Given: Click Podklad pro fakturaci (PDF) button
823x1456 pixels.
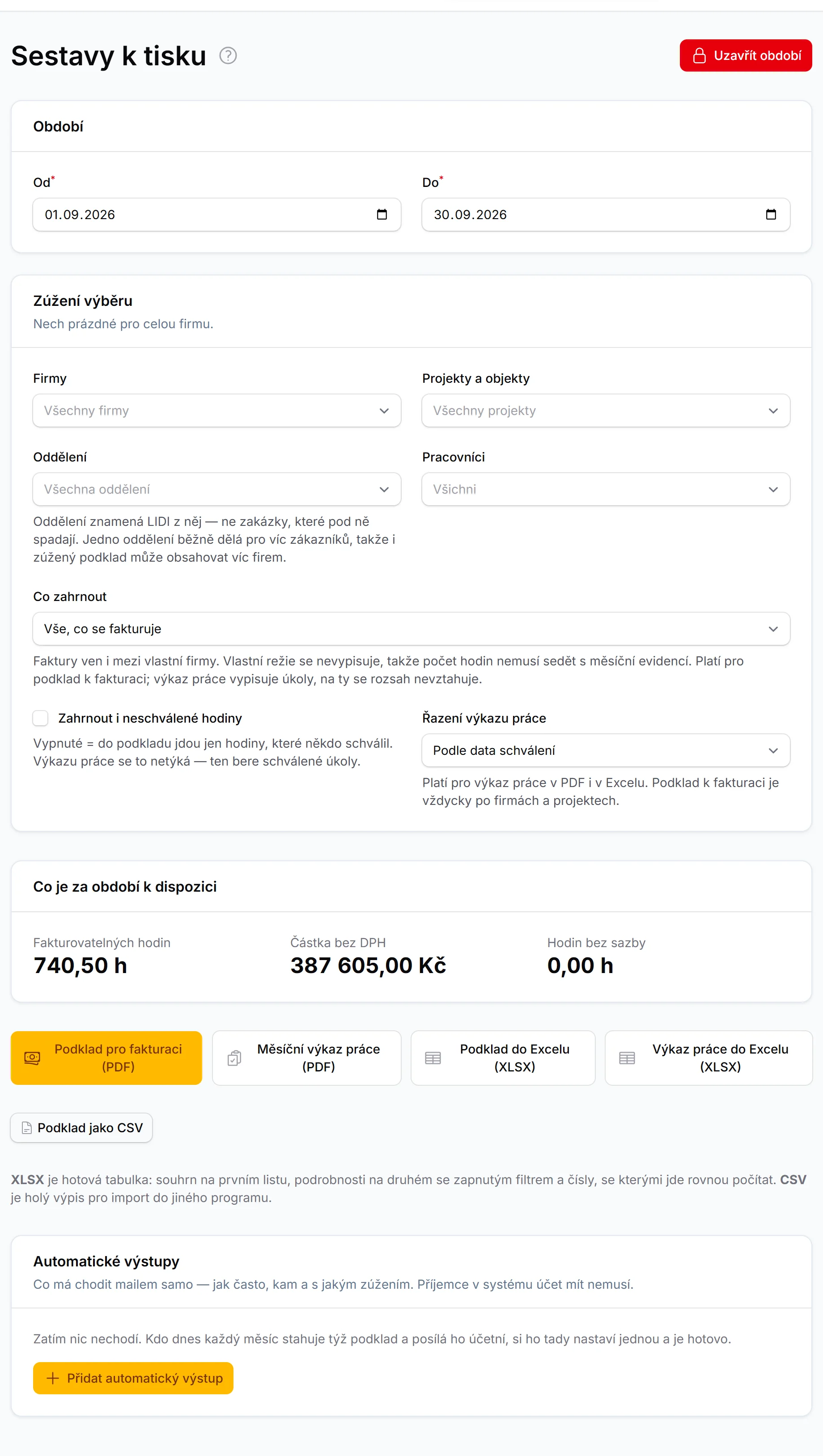Looking at the screenshot, I should click(x=106, y=1058).
